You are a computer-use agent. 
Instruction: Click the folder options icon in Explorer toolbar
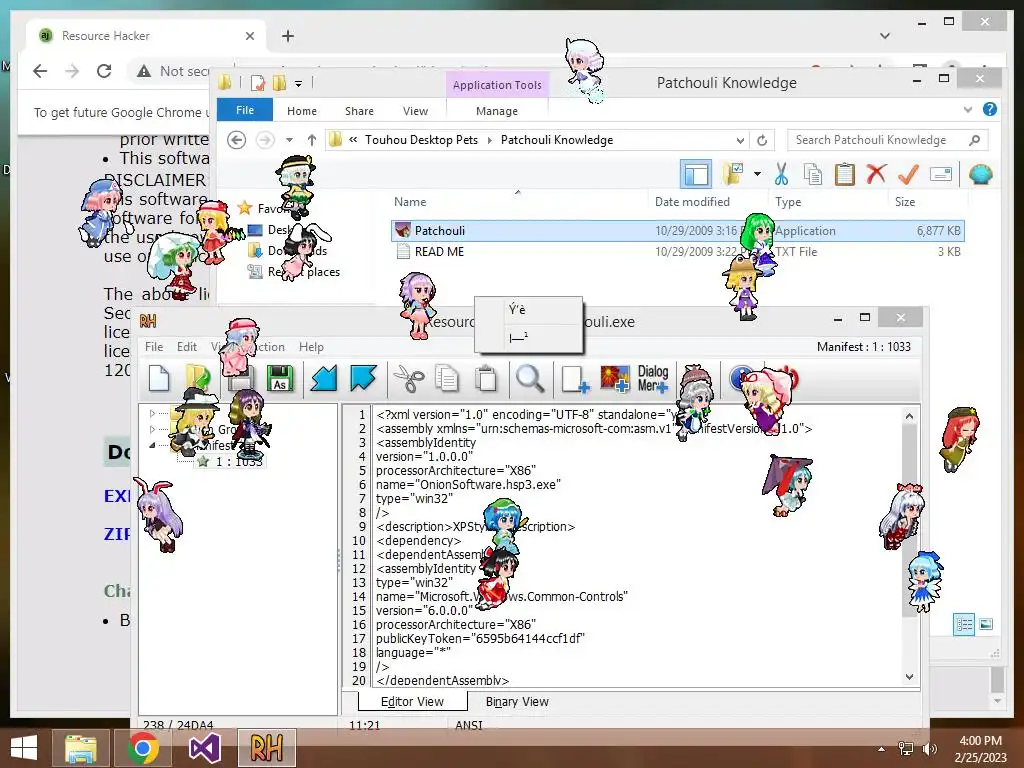[x=733, y=174]
